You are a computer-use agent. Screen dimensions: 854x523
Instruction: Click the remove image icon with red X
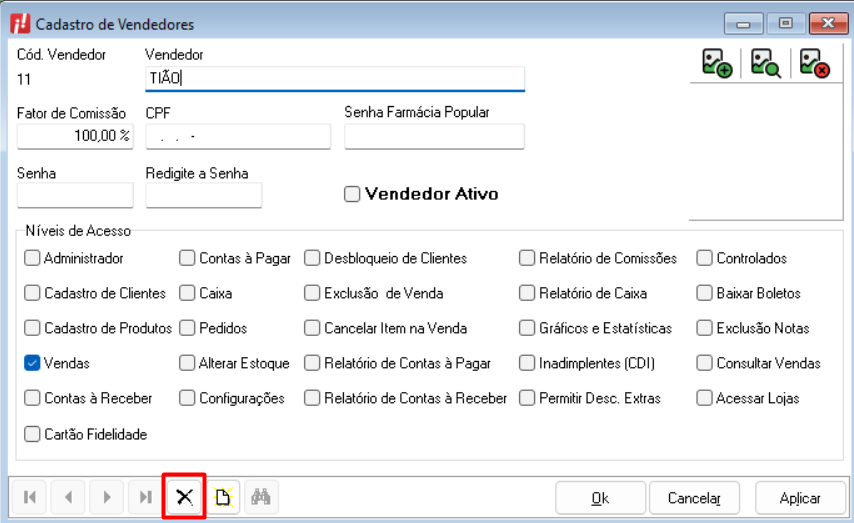[814, 63]
